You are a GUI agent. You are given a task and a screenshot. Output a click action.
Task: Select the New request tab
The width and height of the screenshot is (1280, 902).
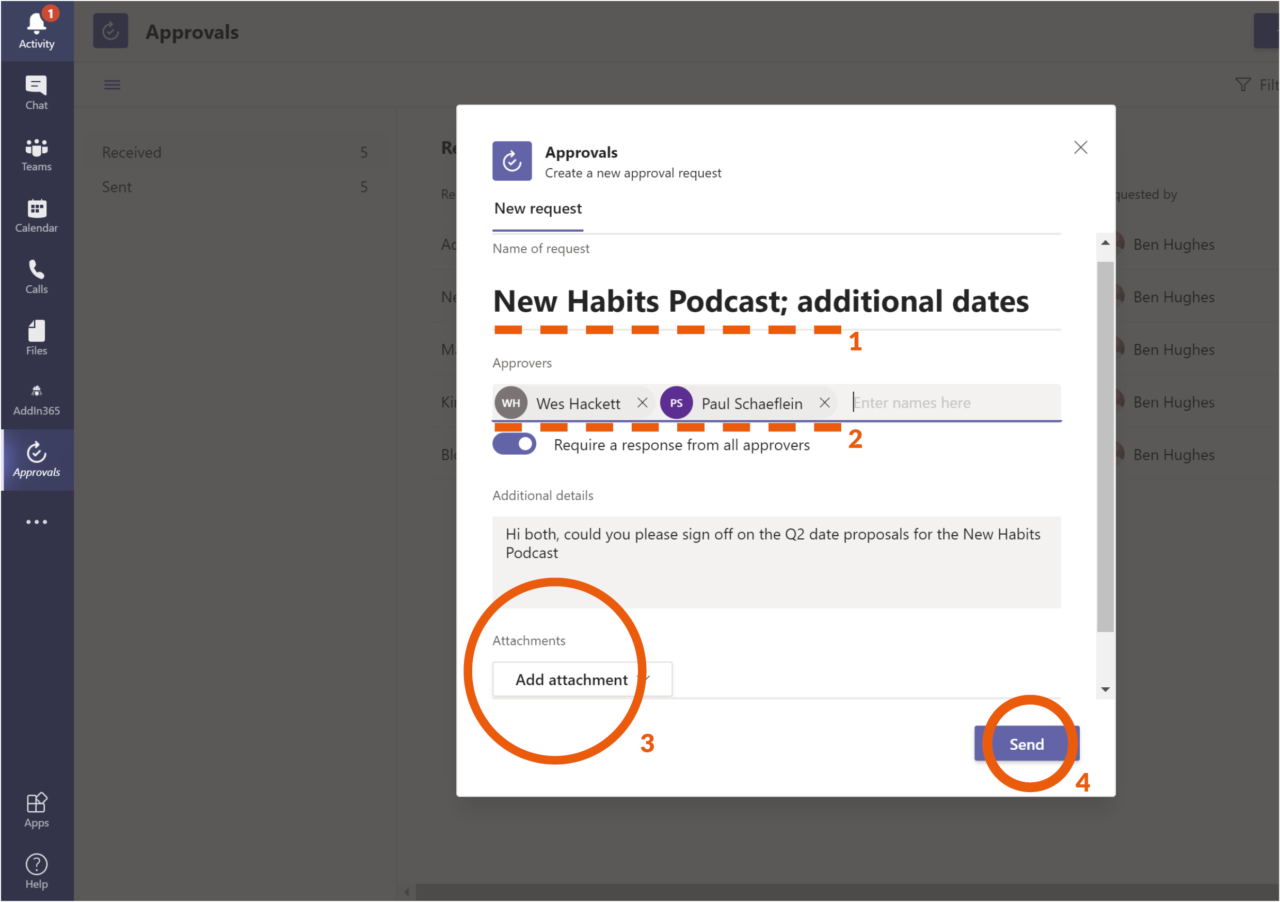537,208
